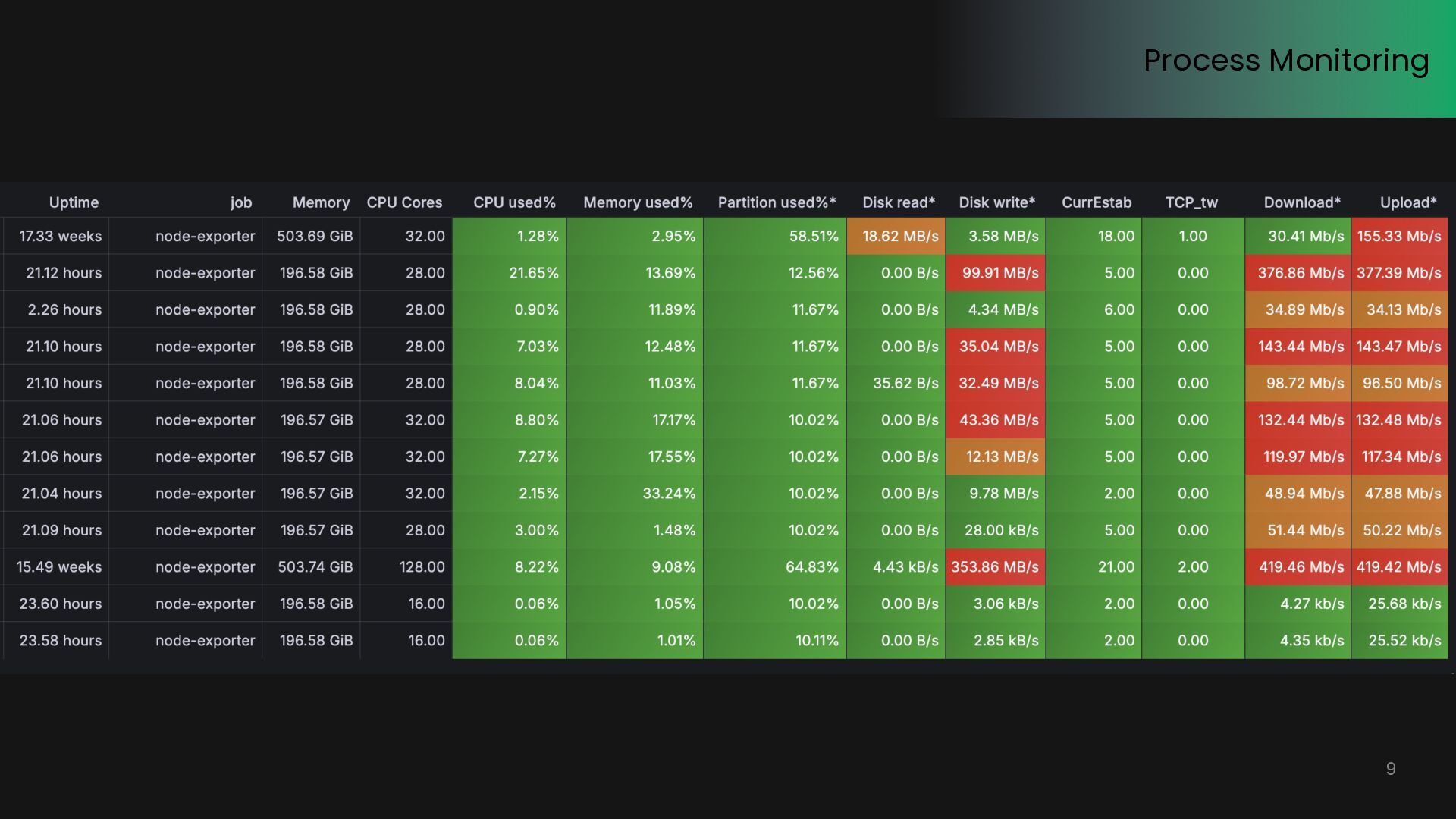
Task: Sort by Memory used% header
Action: click(x=637, y=202)
